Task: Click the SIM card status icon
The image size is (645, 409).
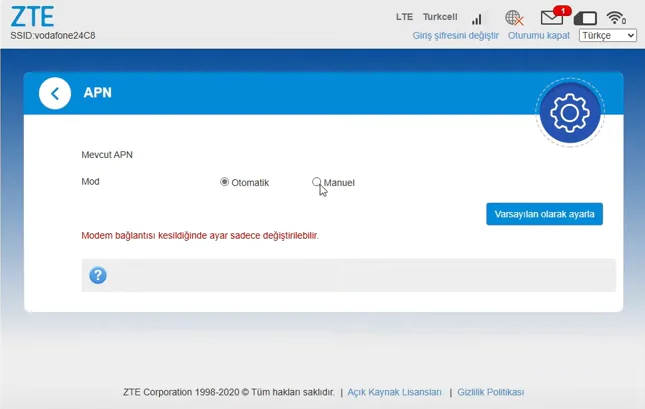Action: (x=585, y=18)
